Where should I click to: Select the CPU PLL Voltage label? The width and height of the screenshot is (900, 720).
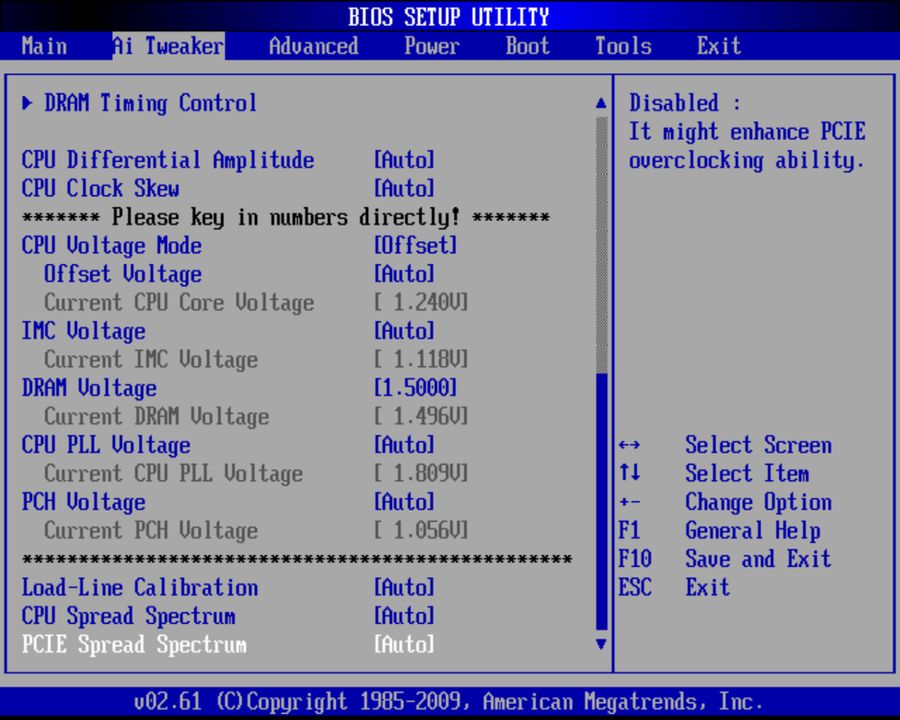click(106, 446)
